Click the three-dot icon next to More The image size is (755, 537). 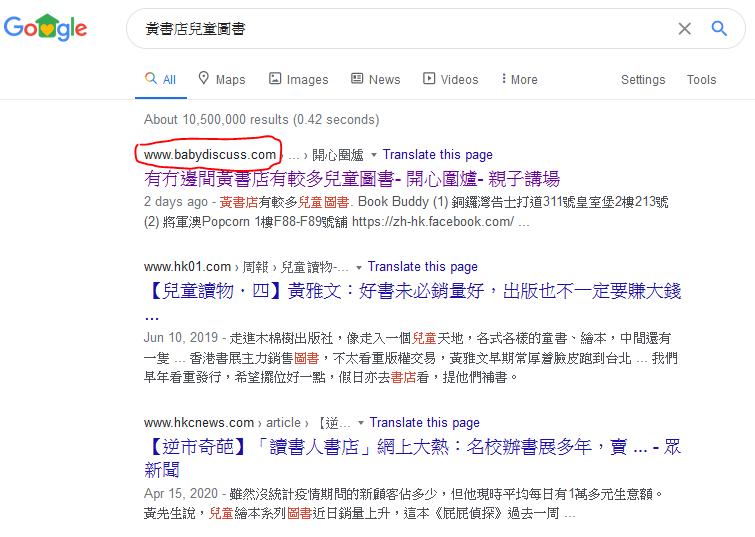504,78
